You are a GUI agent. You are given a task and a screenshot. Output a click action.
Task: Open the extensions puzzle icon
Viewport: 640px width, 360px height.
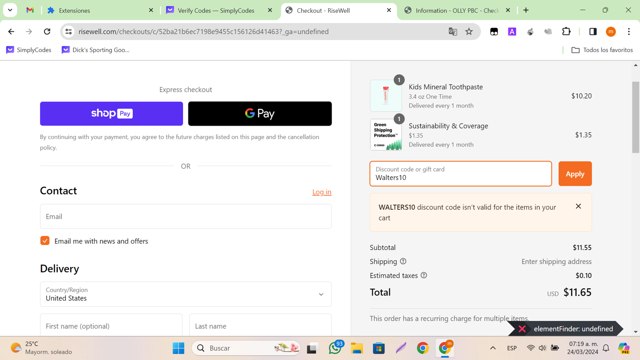tap(566, 31)
